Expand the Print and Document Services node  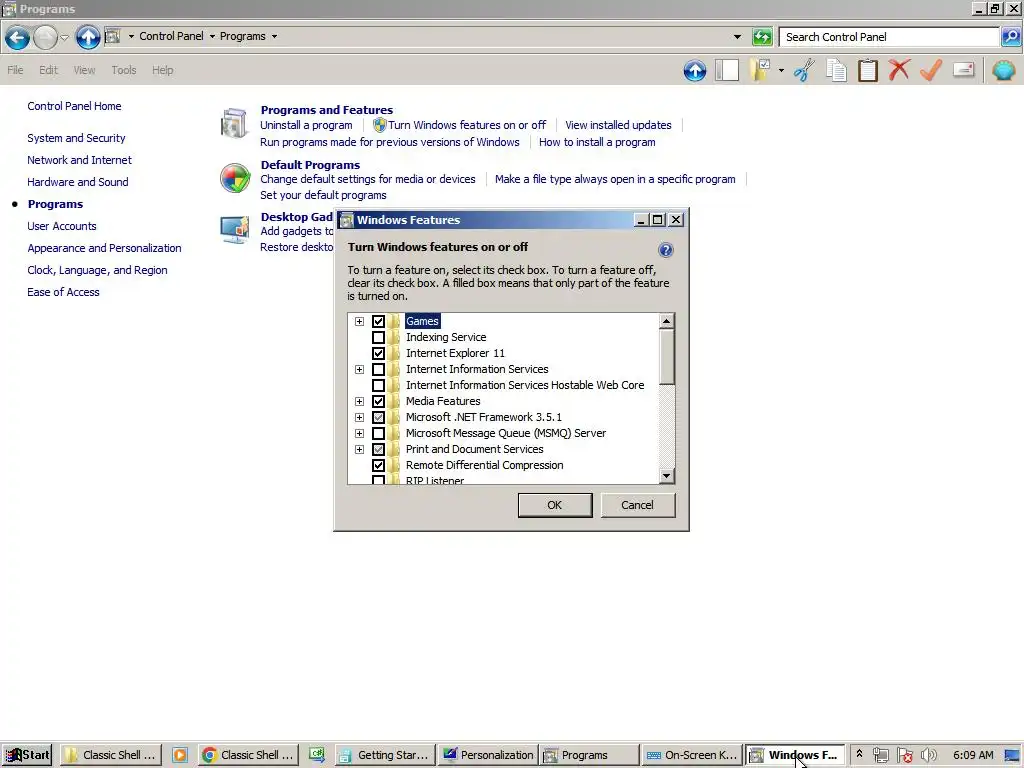point(359,449)
